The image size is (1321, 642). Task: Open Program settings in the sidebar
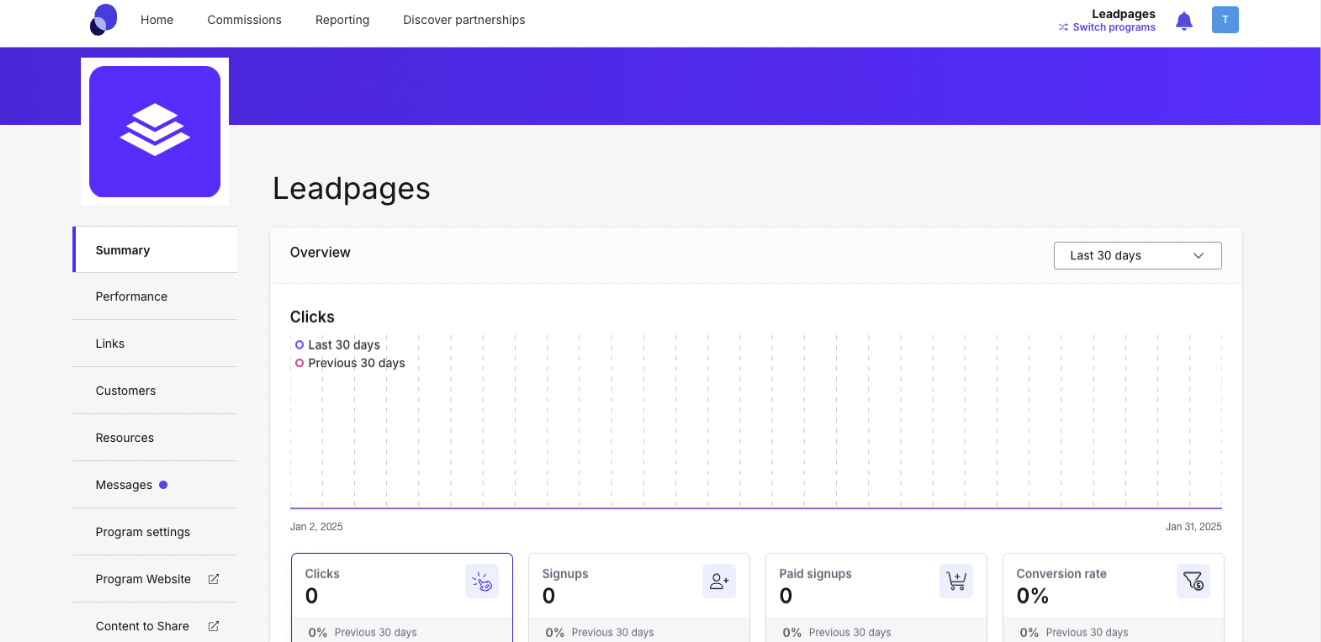pos(143,531)
